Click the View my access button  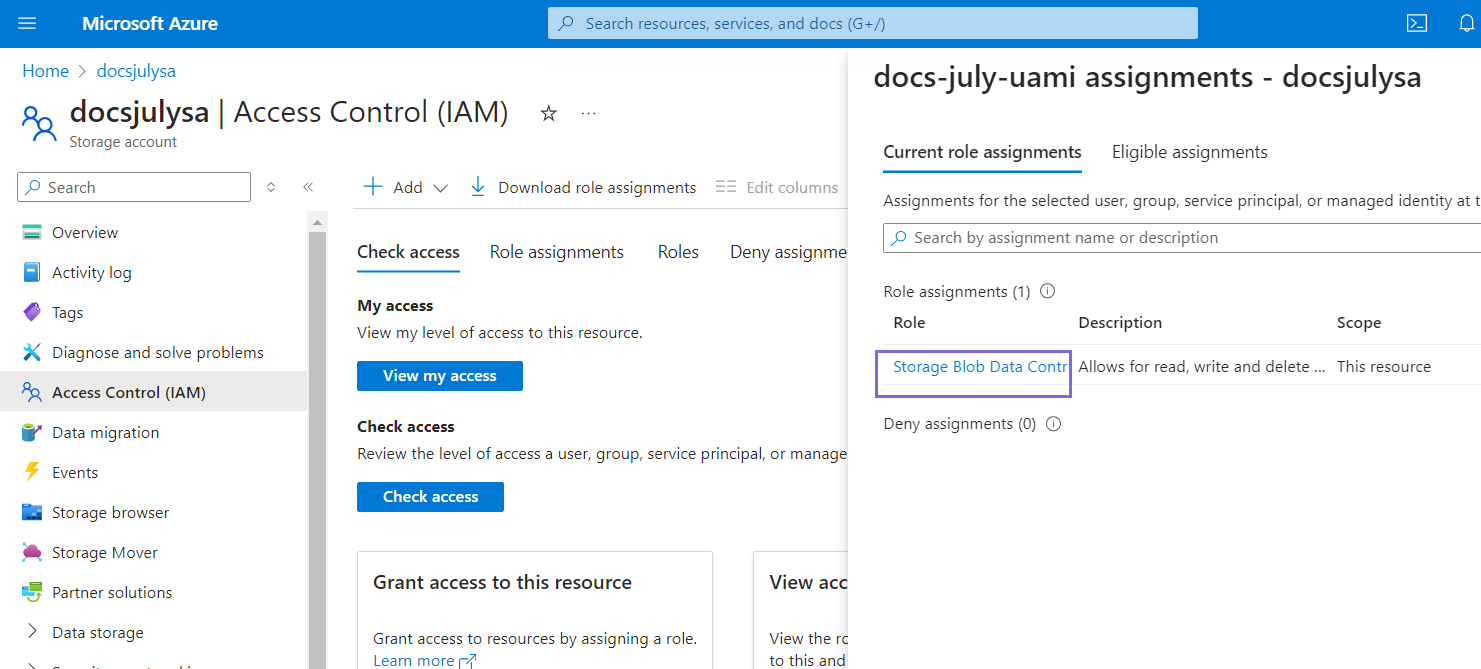pyautogui.click(x=439, y=376)
